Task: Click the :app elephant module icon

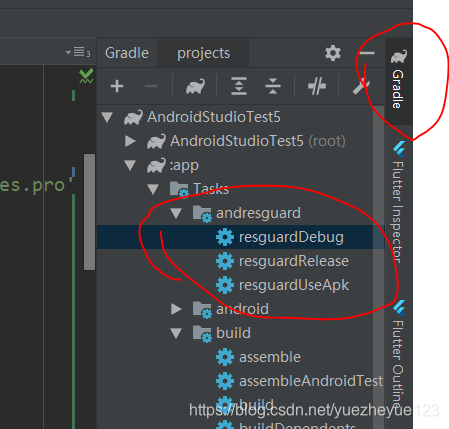Action: tap(156, 165)
